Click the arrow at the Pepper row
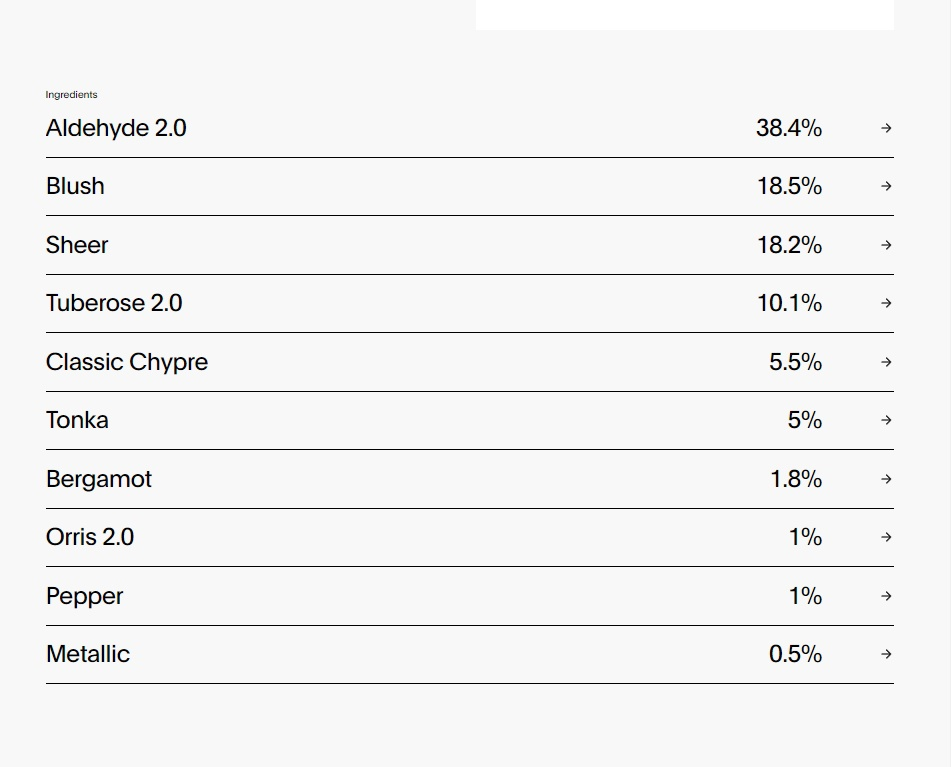The height and width of the screenshot is (767, 951). click(x=886, y=596)
